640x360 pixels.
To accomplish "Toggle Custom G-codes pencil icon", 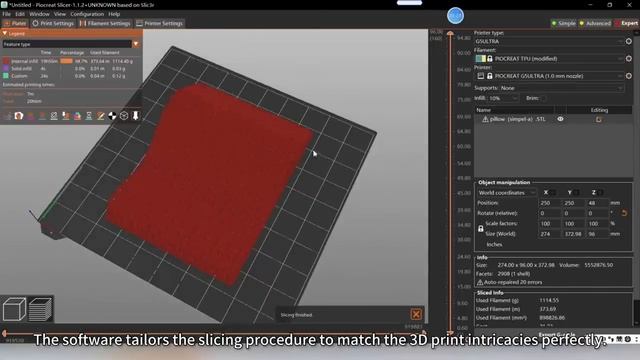I will [100, 116].
